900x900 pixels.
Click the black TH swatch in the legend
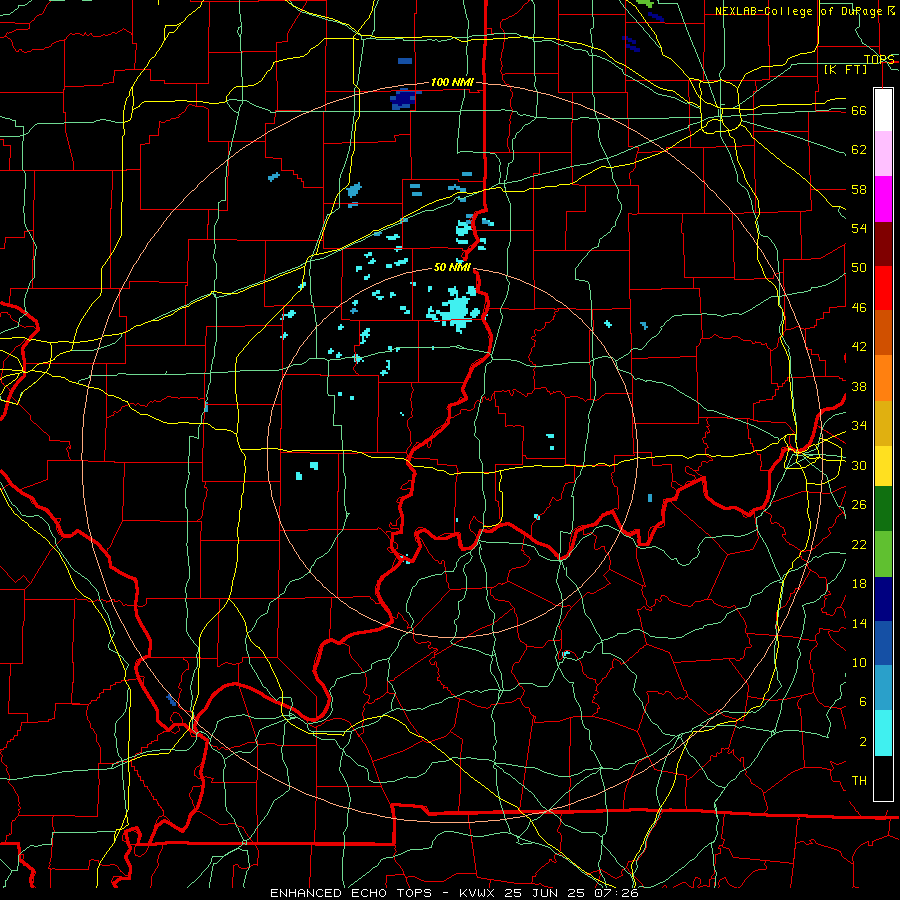883,778
